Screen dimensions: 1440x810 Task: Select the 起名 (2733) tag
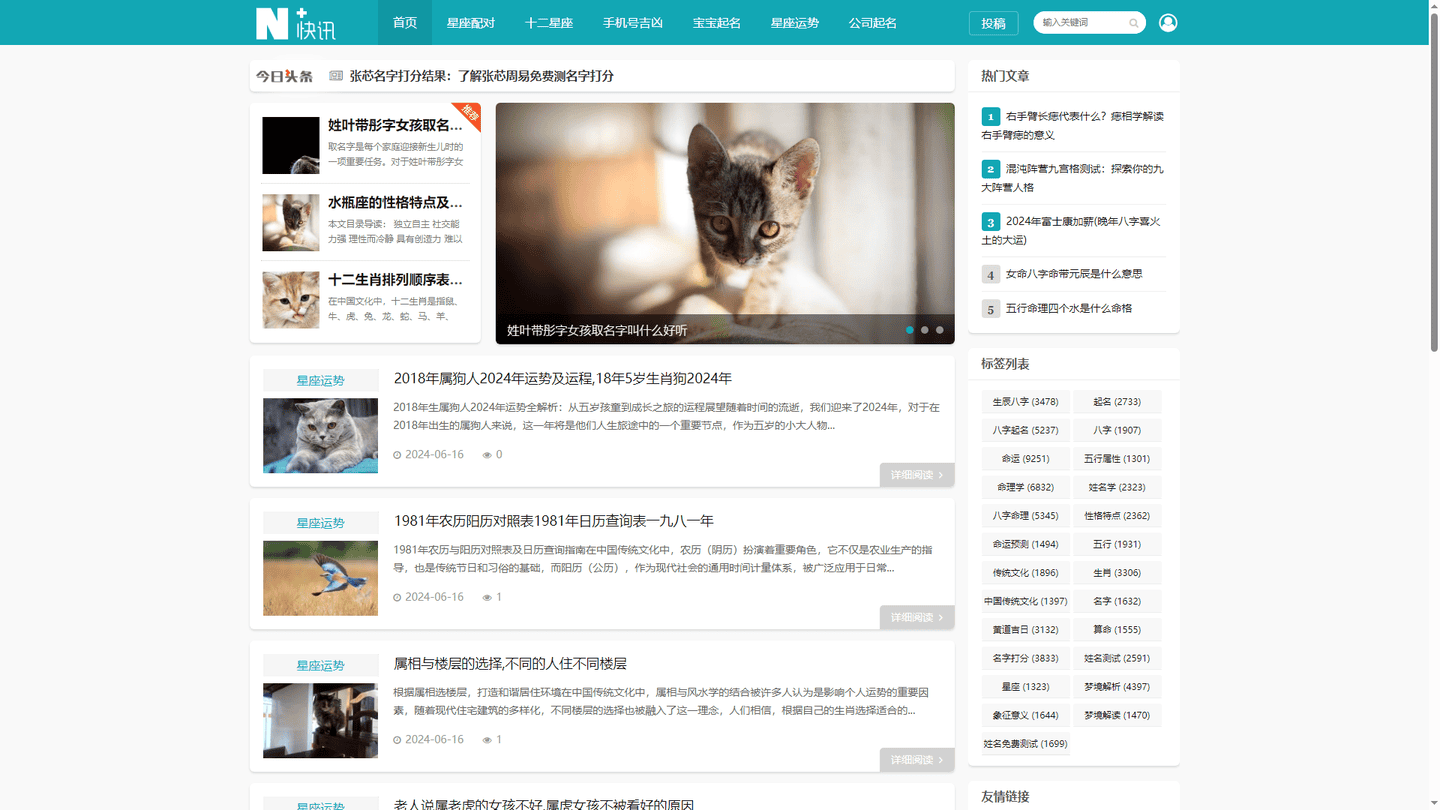[x=1117, y=402]
